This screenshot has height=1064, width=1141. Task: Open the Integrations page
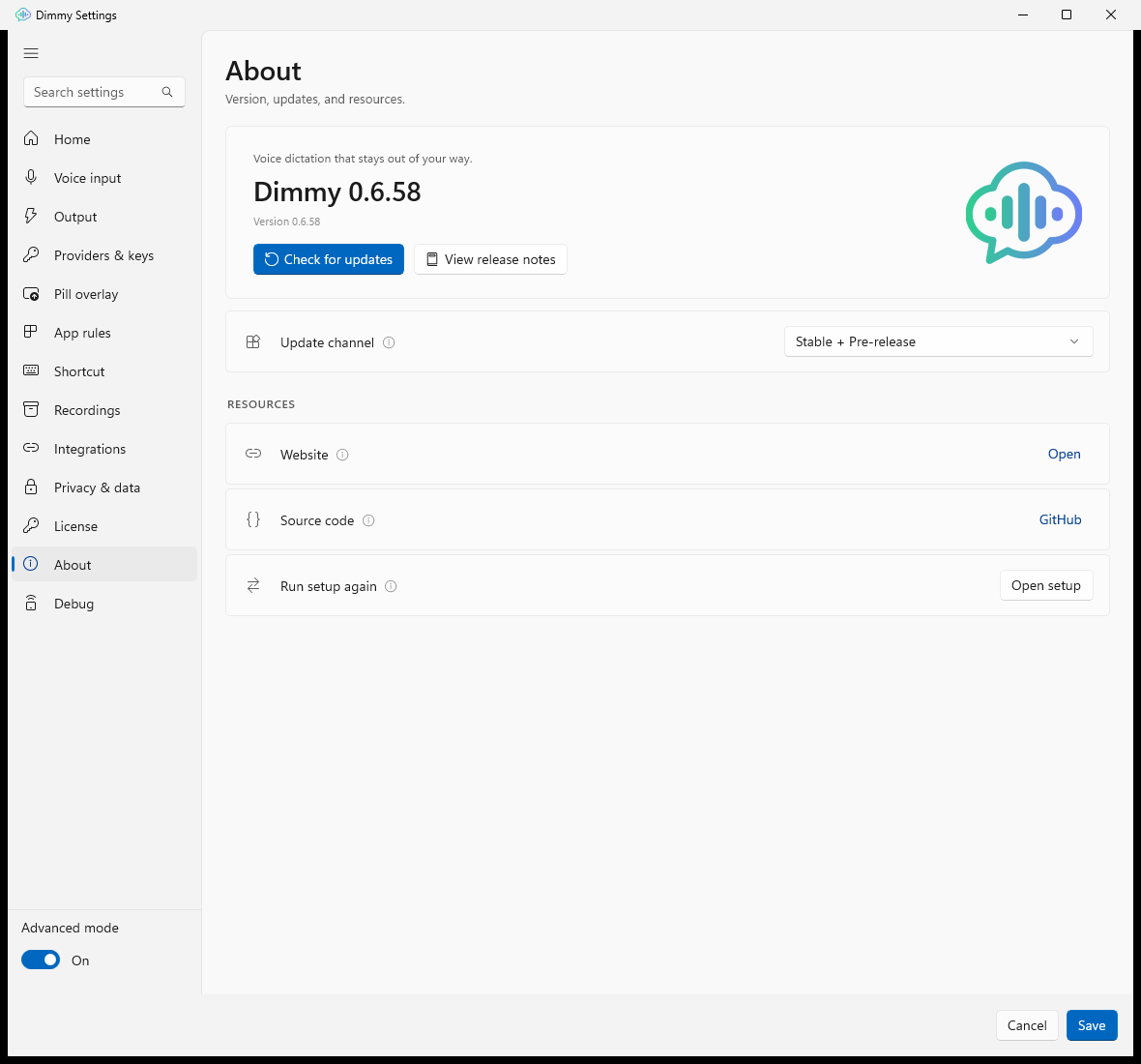pos(104,448)
